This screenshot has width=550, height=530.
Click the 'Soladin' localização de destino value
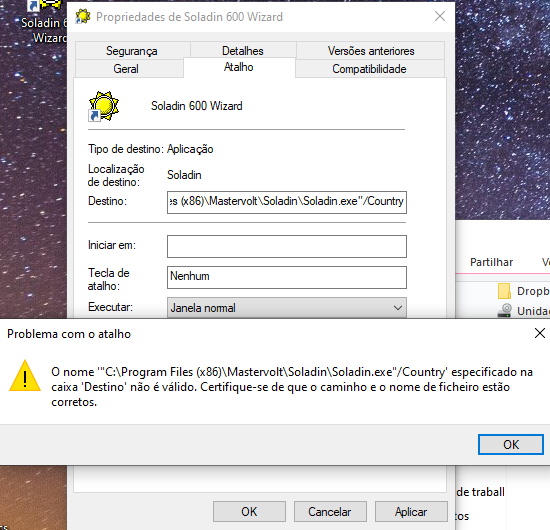pyautogui.click(x=184, y=175)
